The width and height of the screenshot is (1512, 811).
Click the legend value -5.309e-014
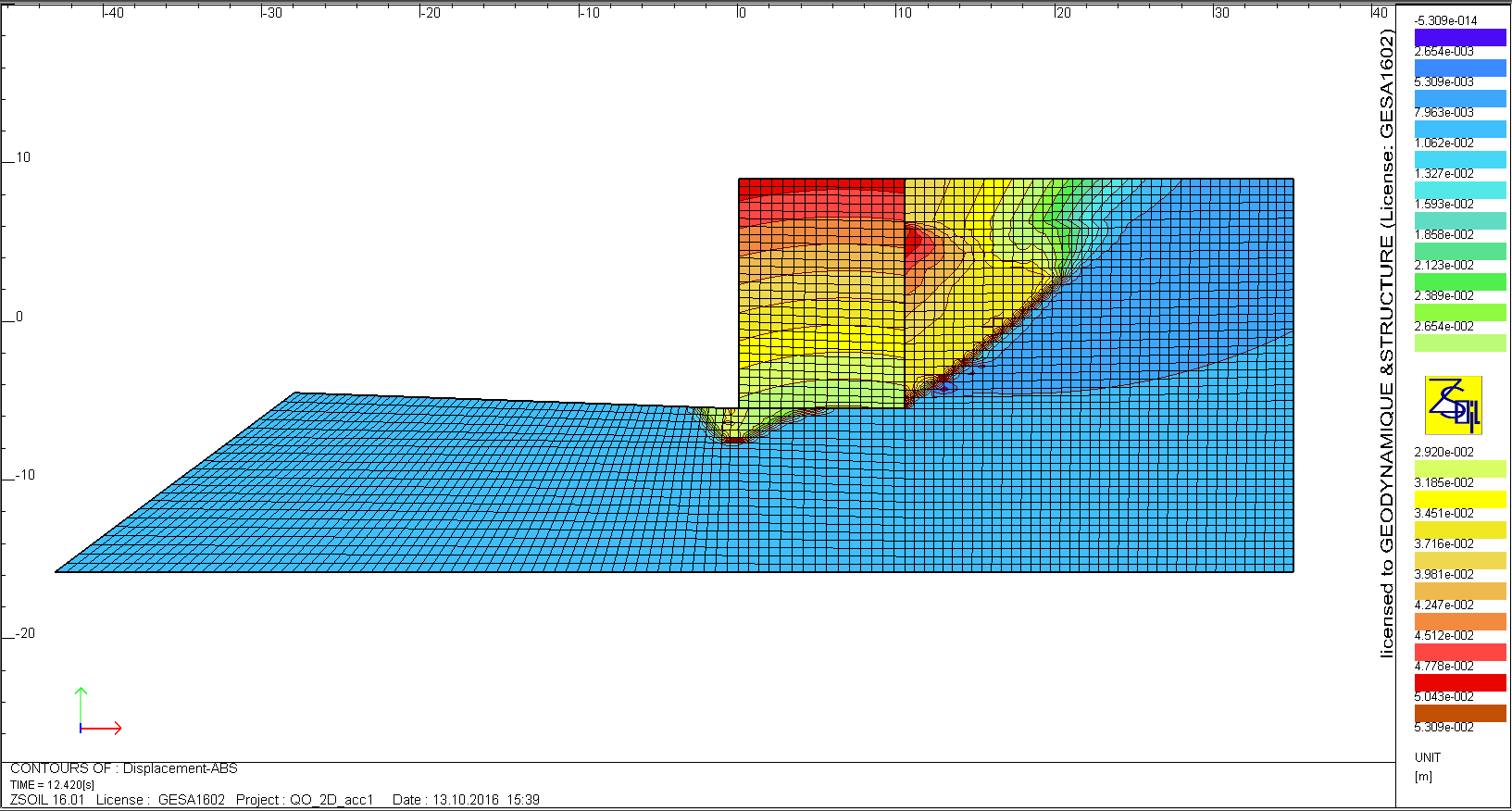pyautogui.click(x=1445, y=20)
